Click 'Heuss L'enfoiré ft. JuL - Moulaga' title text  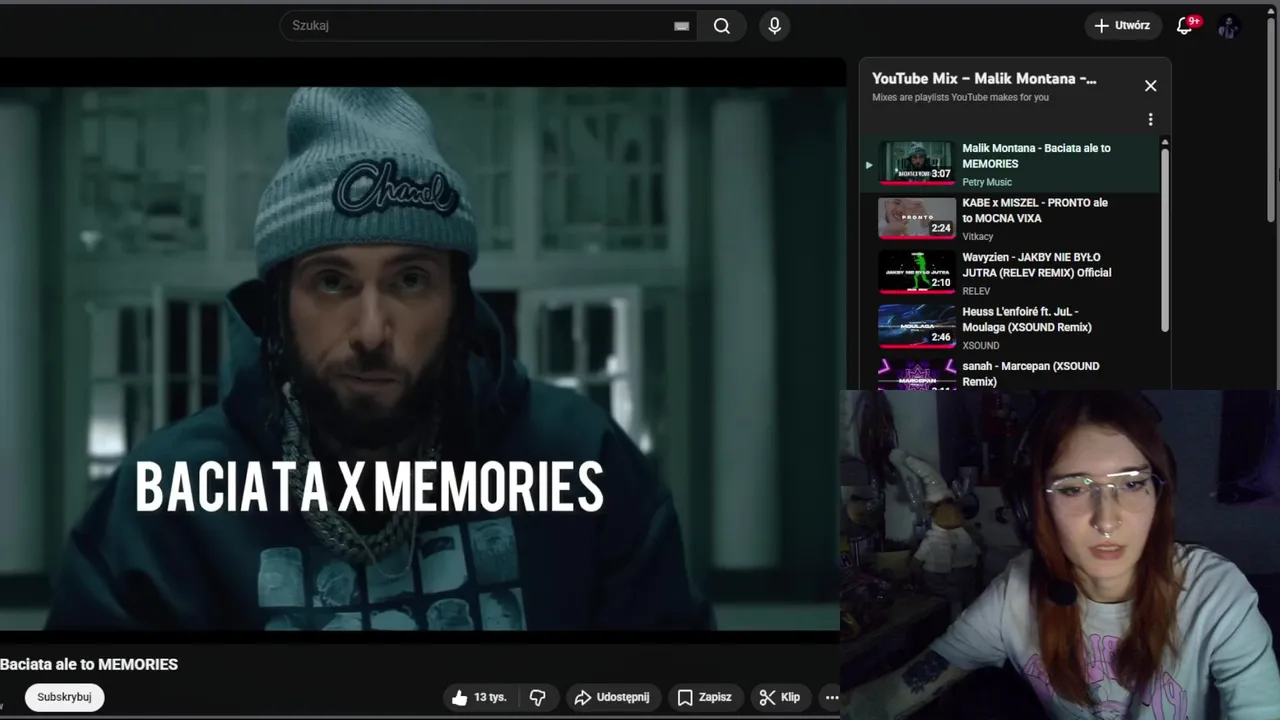[x=1026, y=319]
